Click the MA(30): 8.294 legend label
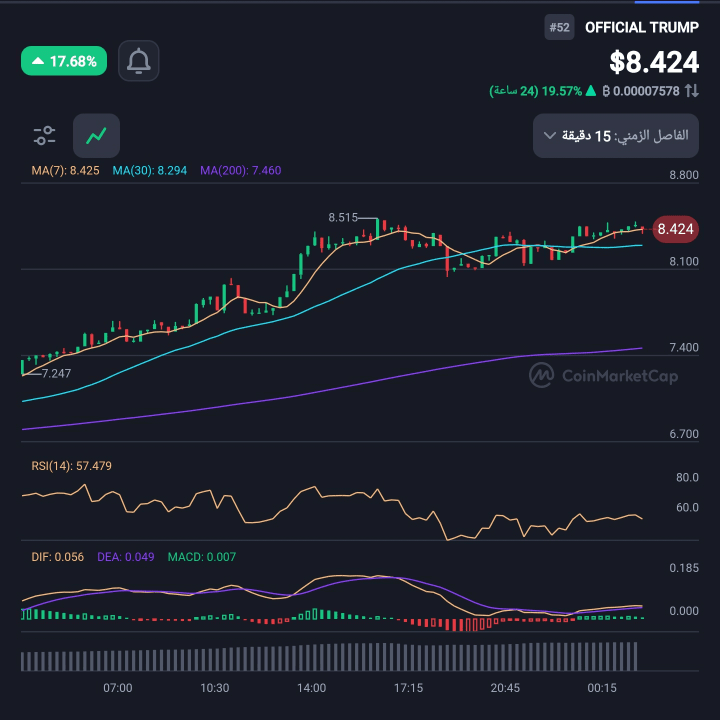 tap(150, 170)
